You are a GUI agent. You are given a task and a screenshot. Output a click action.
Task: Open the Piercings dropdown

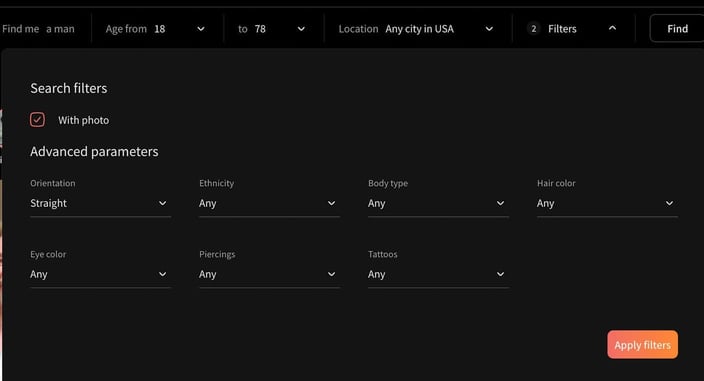coord(269,274)
